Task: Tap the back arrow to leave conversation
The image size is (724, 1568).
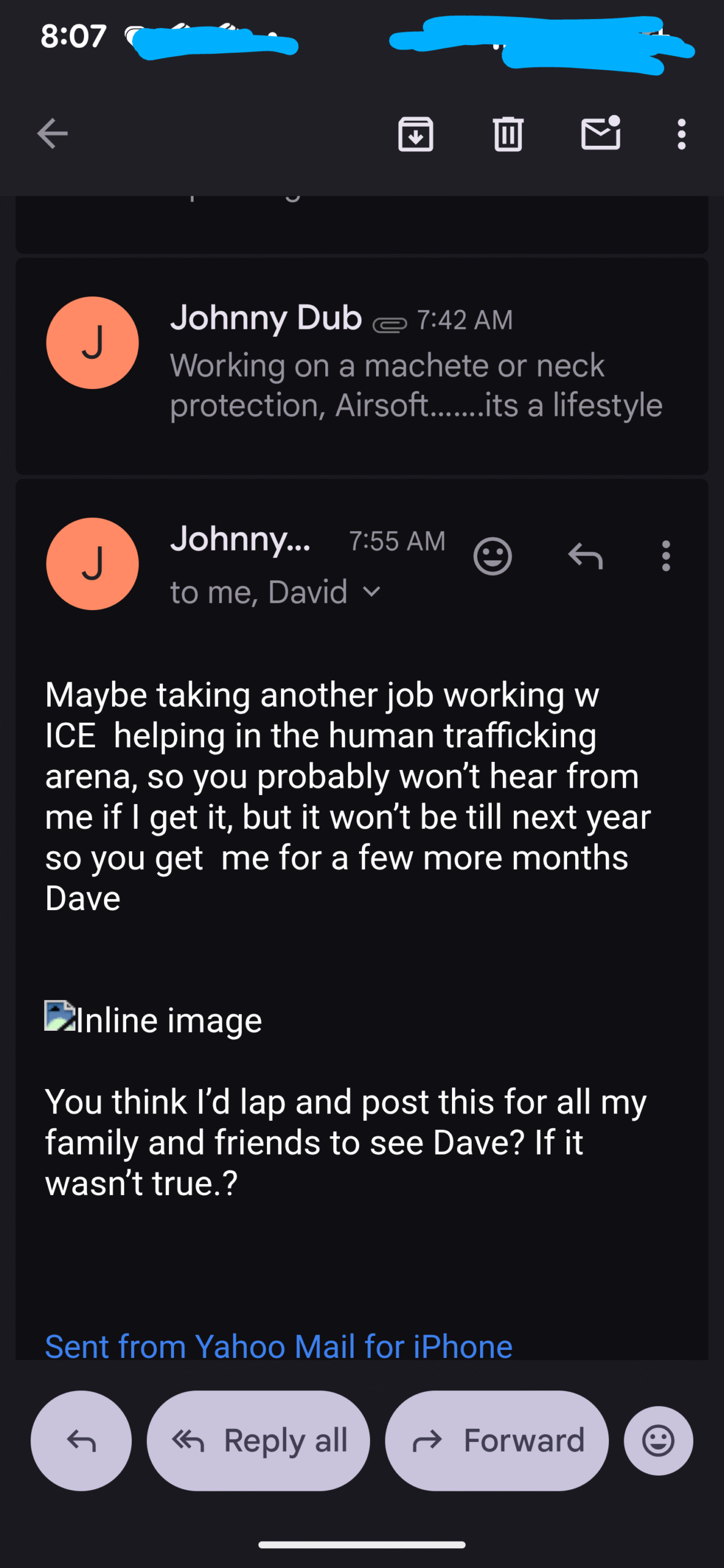Action: (53, 134)
